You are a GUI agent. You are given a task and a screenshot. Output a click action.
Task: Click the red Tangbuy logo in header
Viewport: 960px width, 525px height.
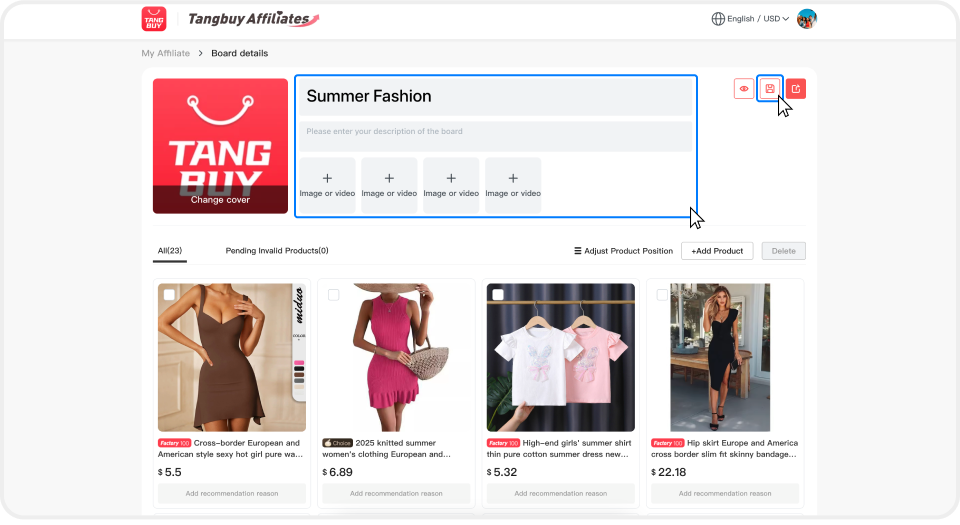[x=154, y=18]
